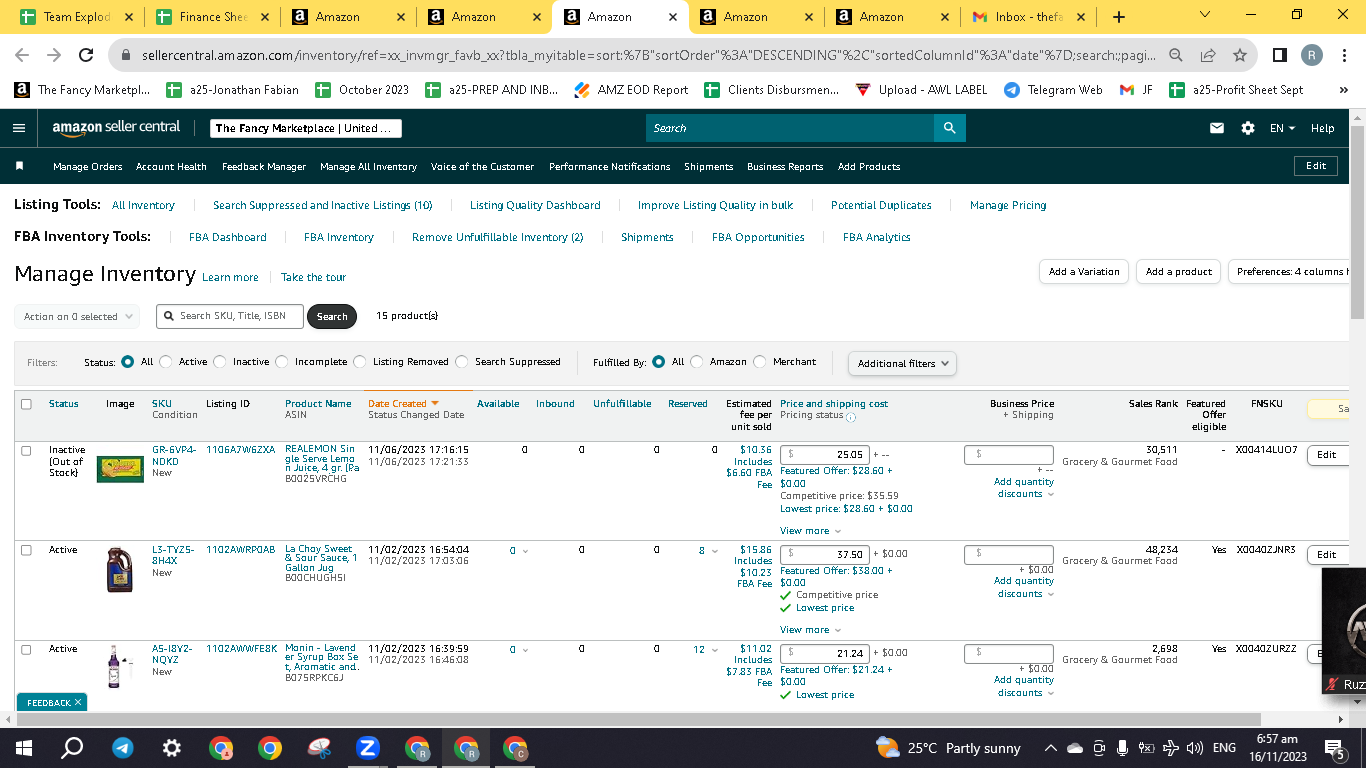Click the La Choy Sweet & Sour Sauce thumbnail
The height and width of the screenshot is (768, 1366).
[120, 569]
